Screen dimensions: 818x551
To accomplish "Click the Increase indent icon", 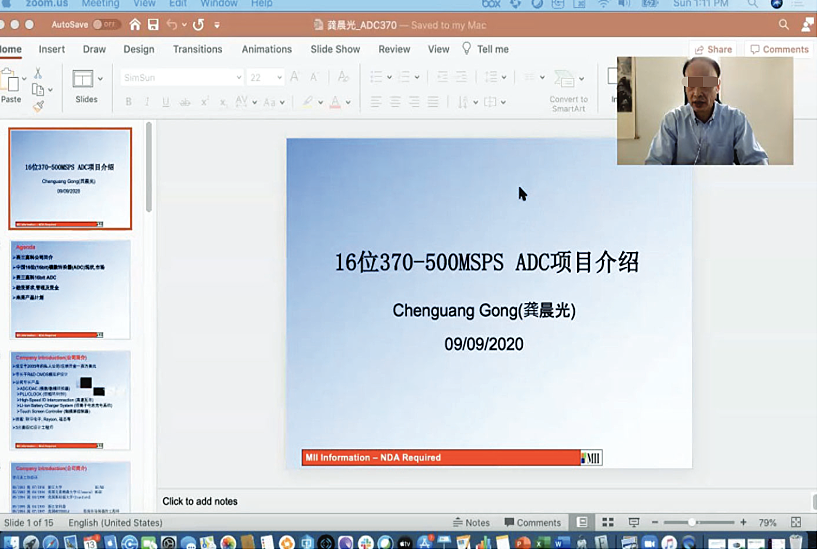I will coord(461,77).
